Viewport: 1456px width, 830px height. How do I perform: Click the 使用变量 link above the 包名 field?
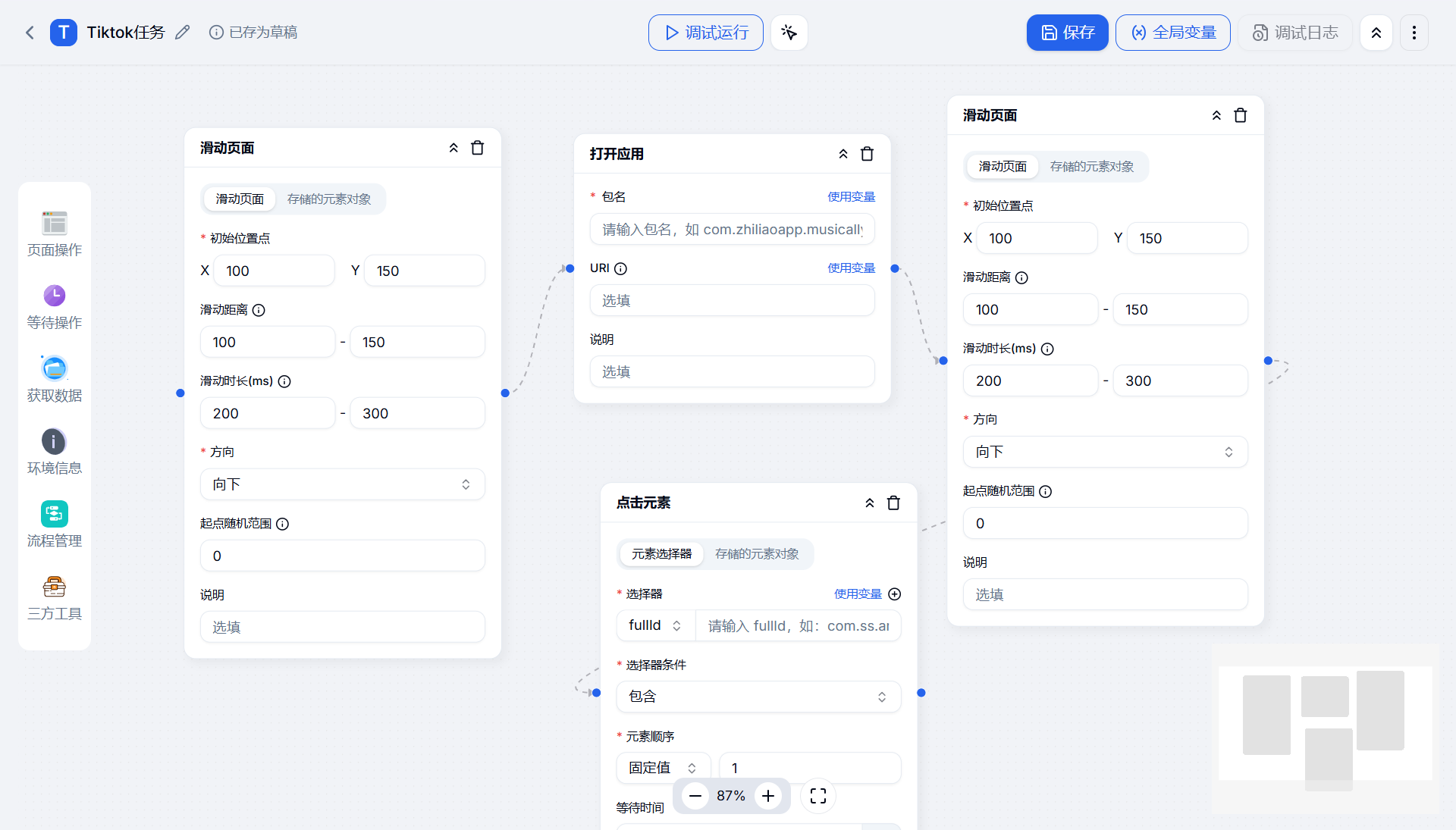(x=851, y=196)
